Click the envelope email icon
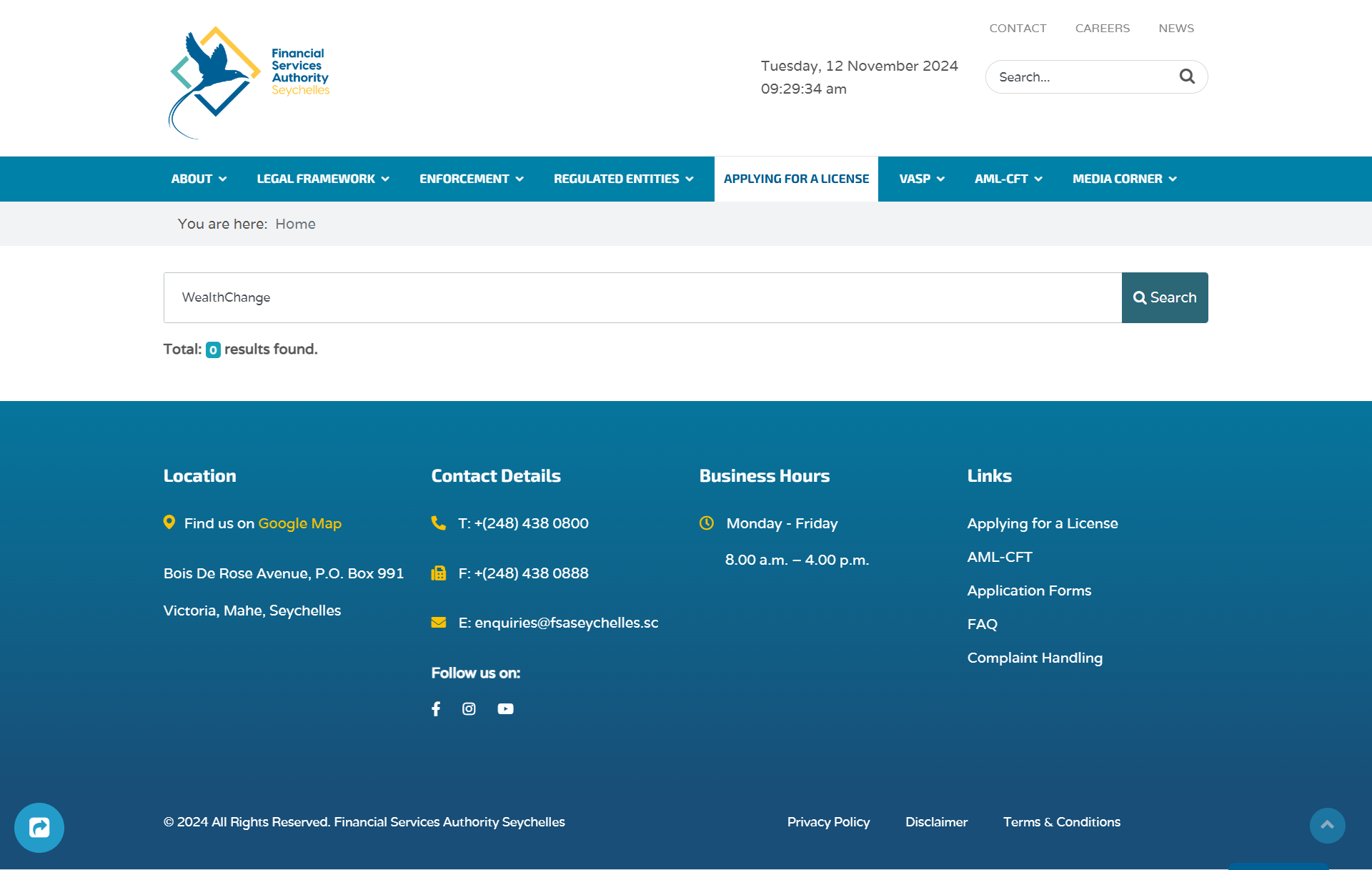This screenshot has width=1372, height=870. click(x=438, y=623)
